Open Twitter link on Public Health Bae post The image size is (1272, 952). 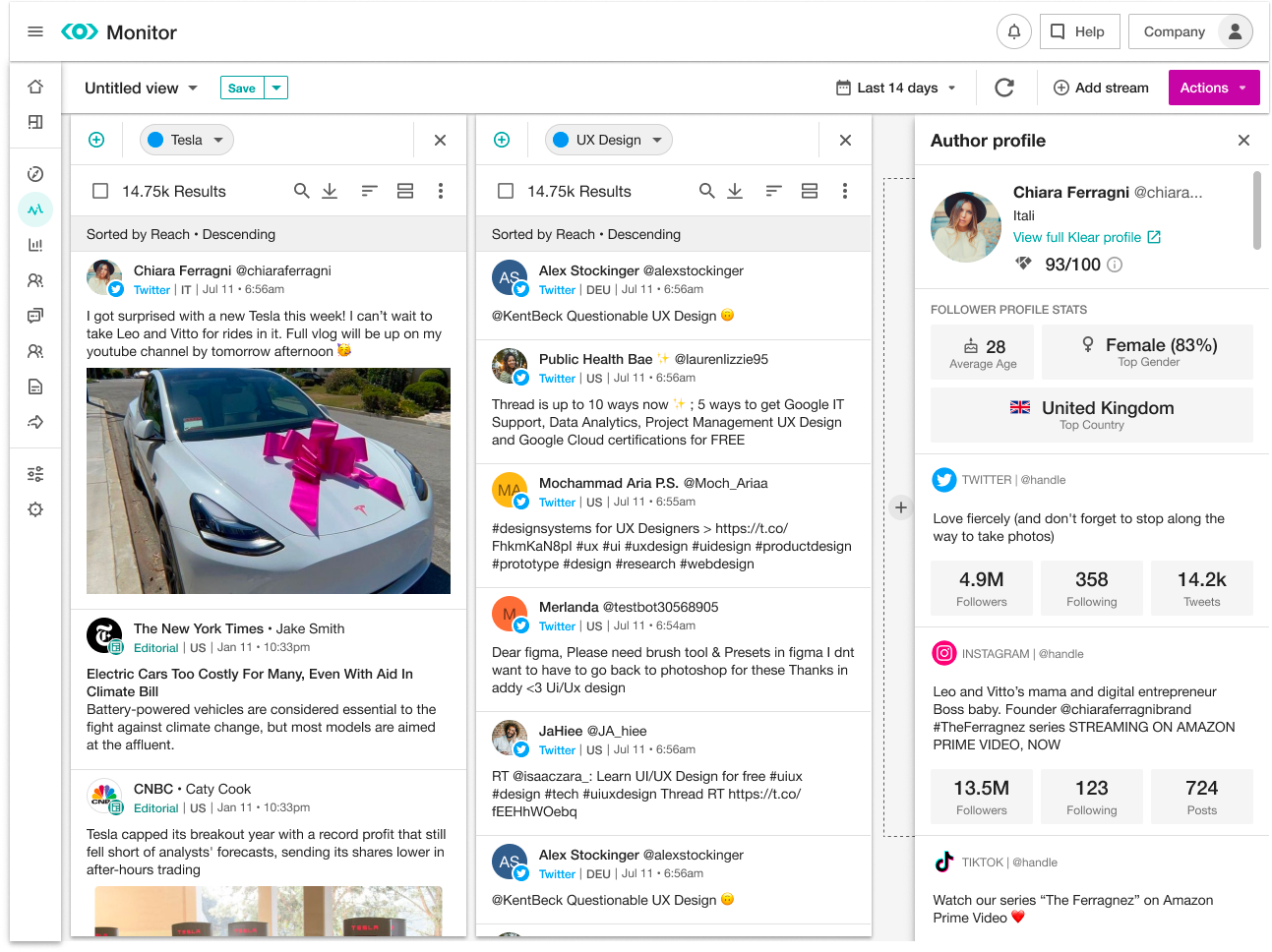pyautogui.click(x=557, y=379)
